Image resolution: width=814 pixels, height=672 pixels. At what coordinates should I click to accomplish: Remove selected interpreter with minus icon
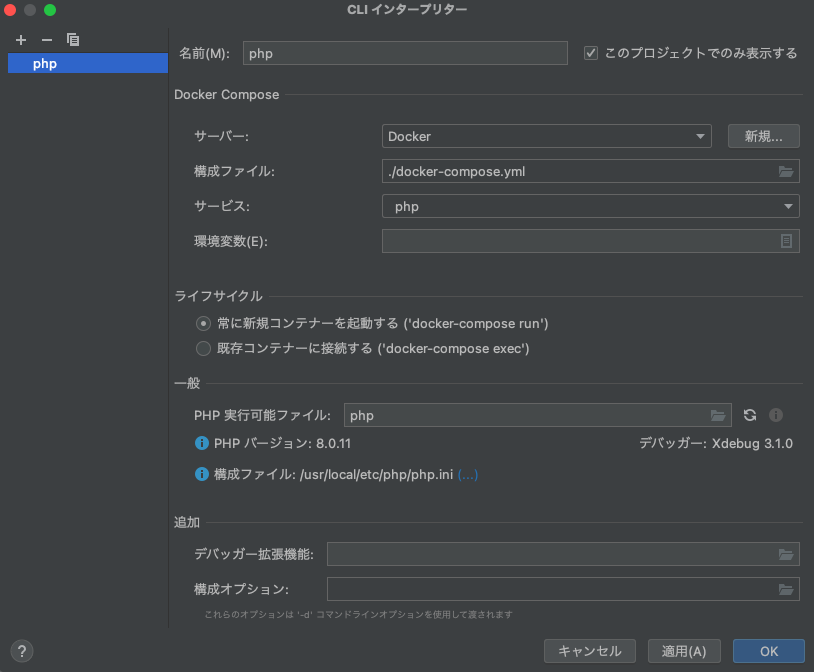click(x=47, y=40)
